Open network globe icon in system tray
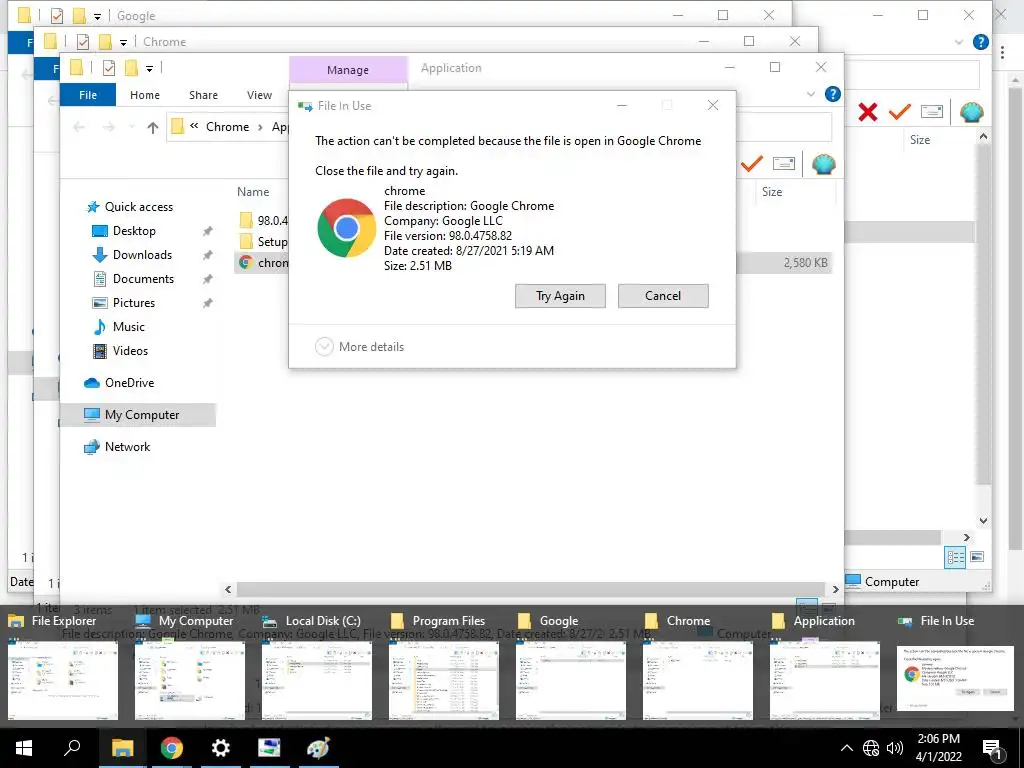The height and width of the screenshot is (768, 1024). tap(871, 748)
